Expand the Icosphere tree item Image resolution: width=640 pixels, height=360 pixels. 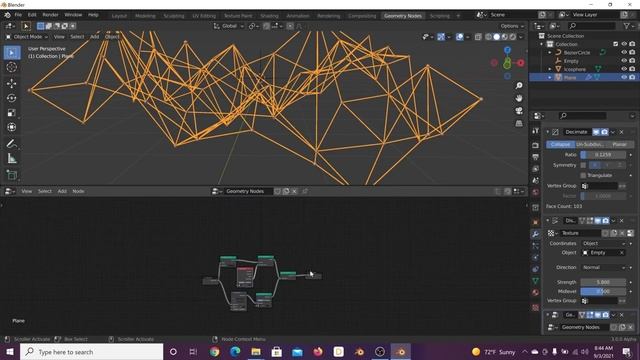point(550,69)
